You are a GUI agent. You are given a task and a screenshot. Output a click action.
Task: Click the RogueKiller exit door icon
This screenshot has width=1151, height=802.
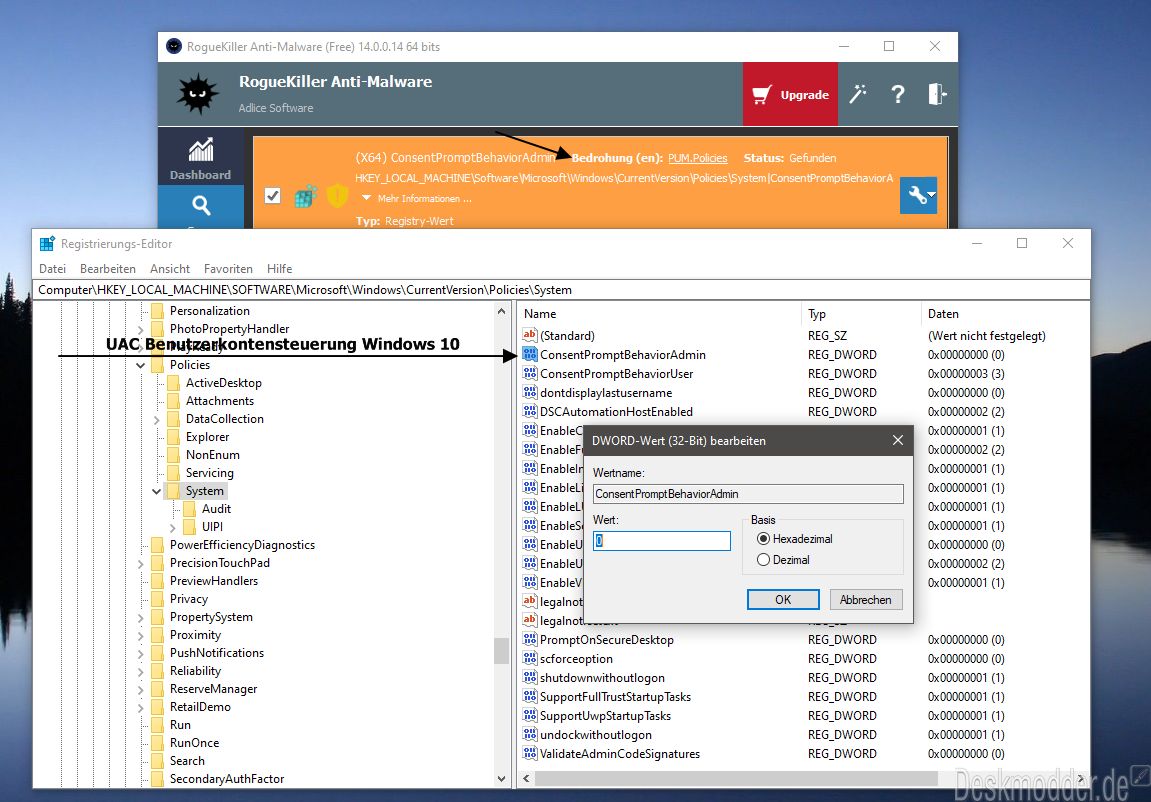[937, 94]
